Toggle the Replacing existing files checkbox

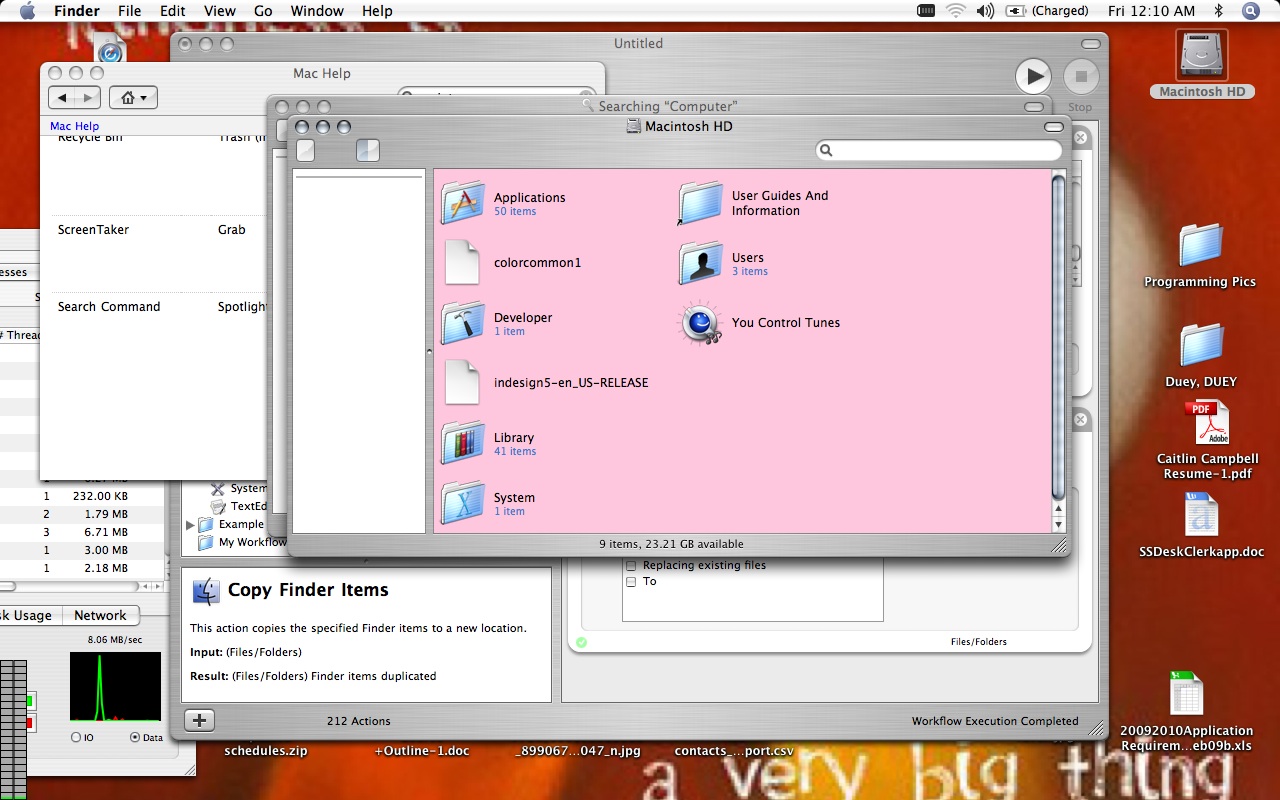631,566
